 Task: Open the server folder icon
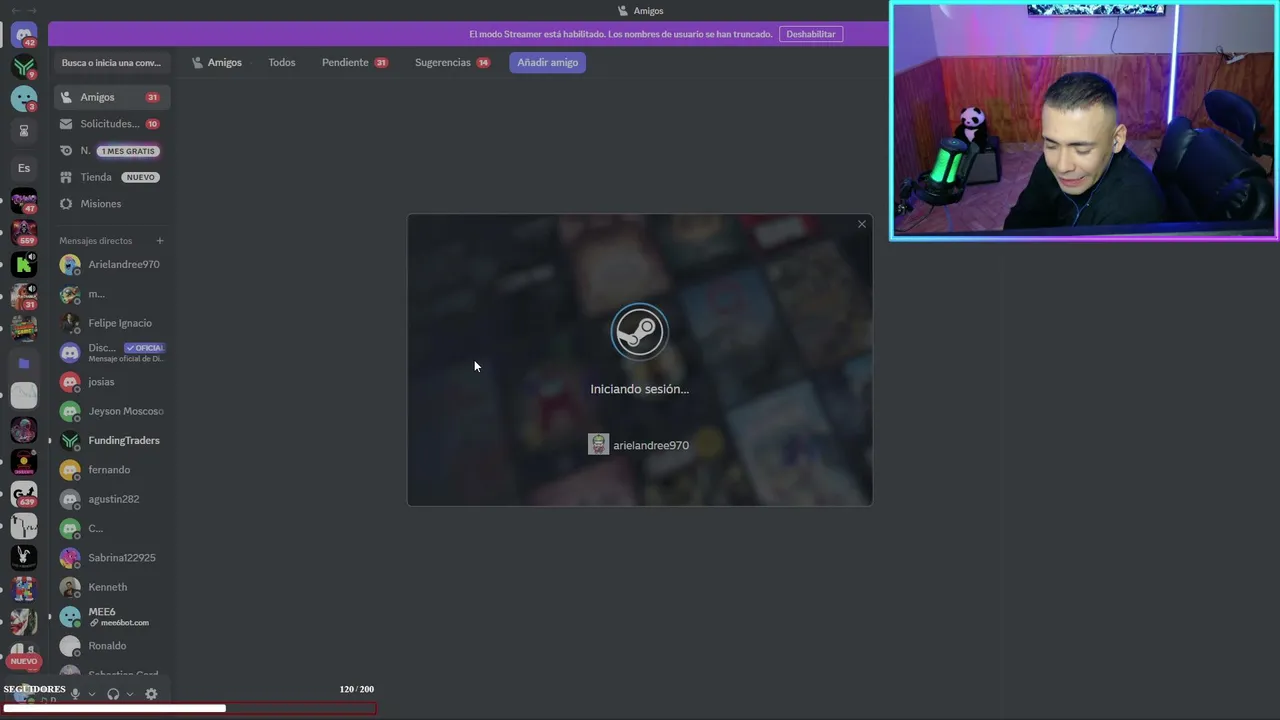(x=24, y=363)
